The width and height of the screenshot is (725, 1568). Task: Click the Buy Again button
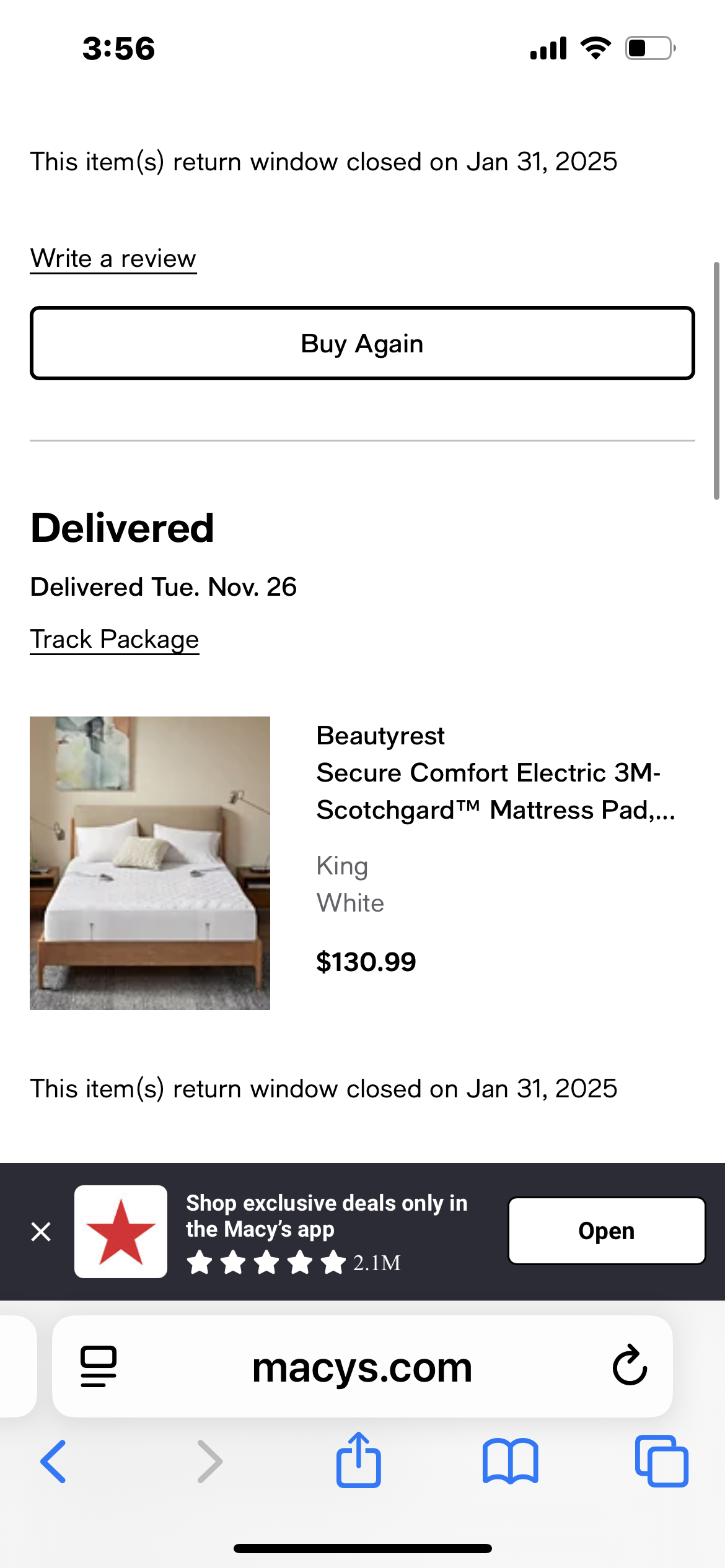tap(362, 343)
